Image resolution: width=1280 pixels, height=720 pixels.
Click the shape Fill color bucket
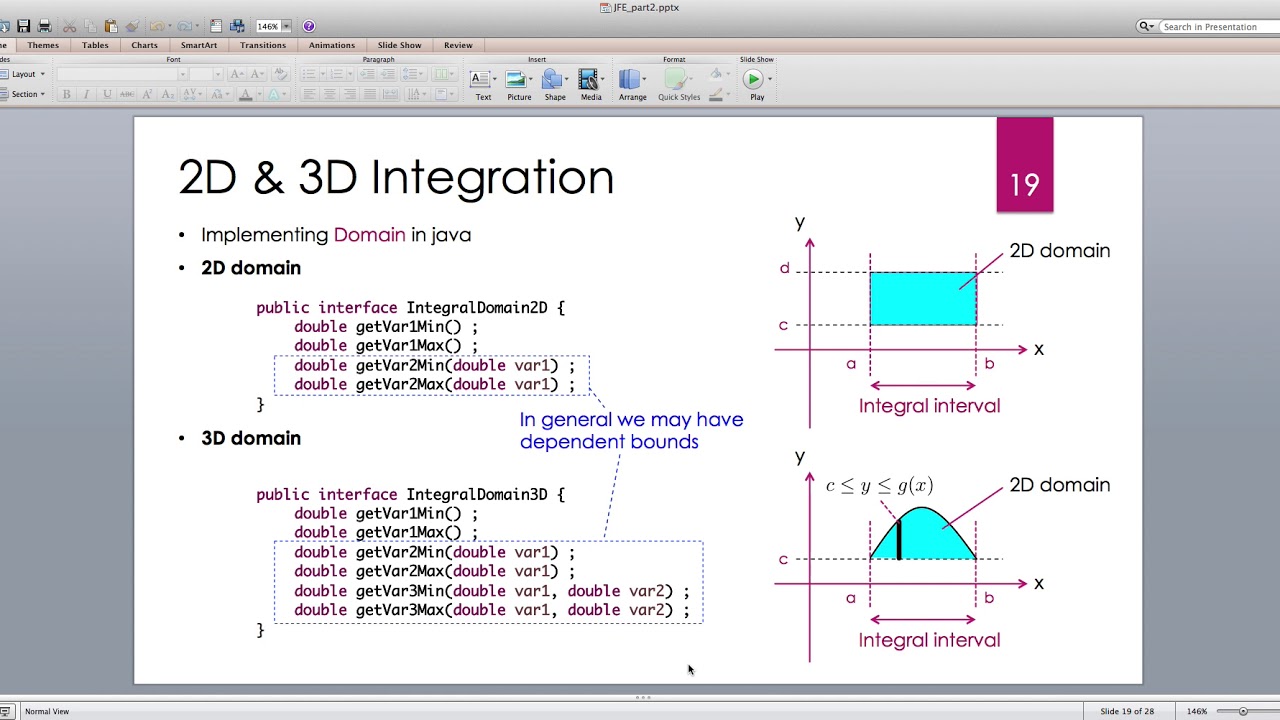715,75
